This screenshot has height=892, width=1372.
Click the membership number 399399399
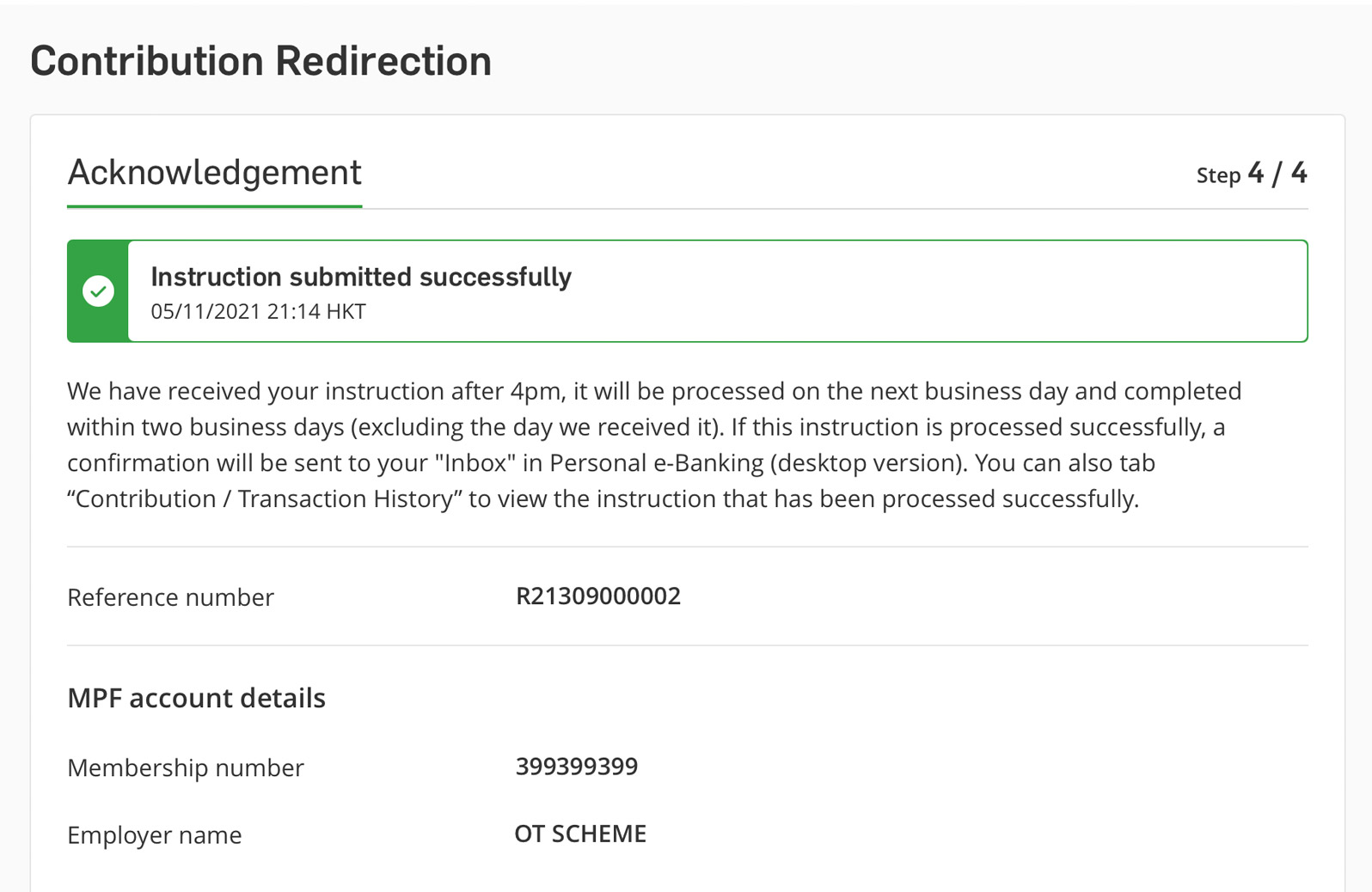pyautogui.click(x=576, y=766)
